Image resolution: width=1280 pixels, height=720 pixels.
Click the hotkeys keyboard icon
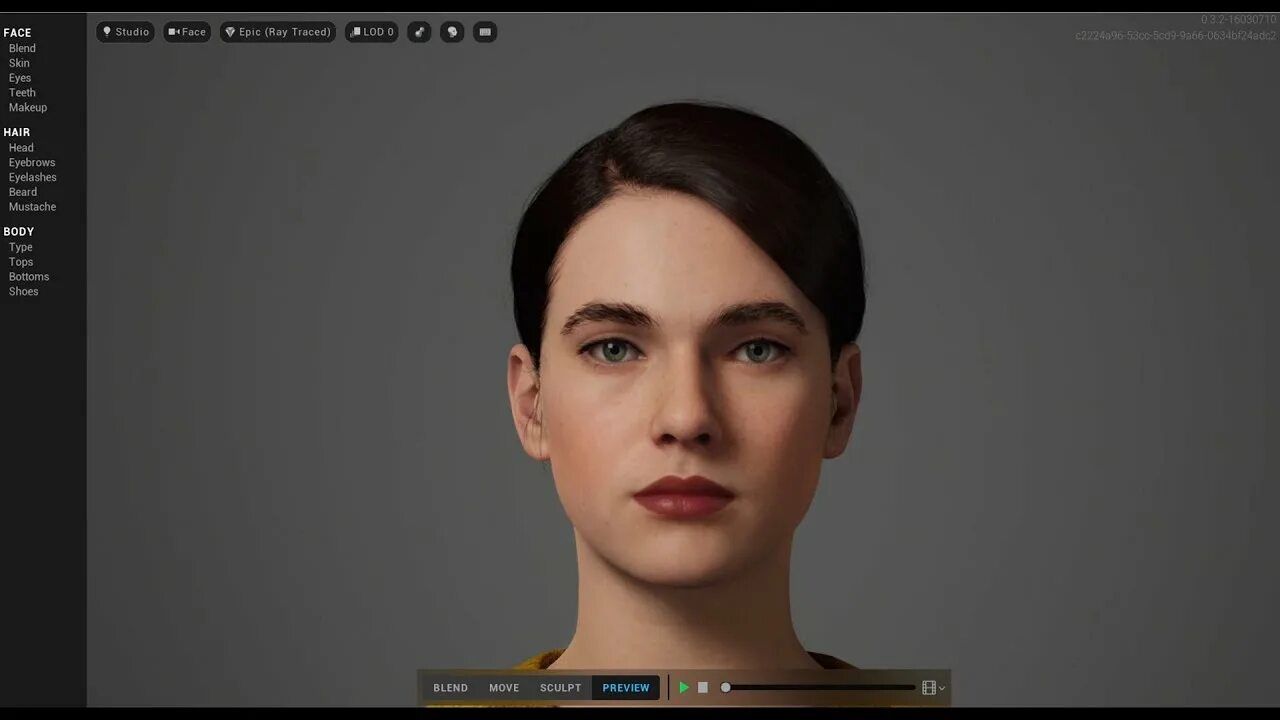pyautogui.click(x=485, y=32)
